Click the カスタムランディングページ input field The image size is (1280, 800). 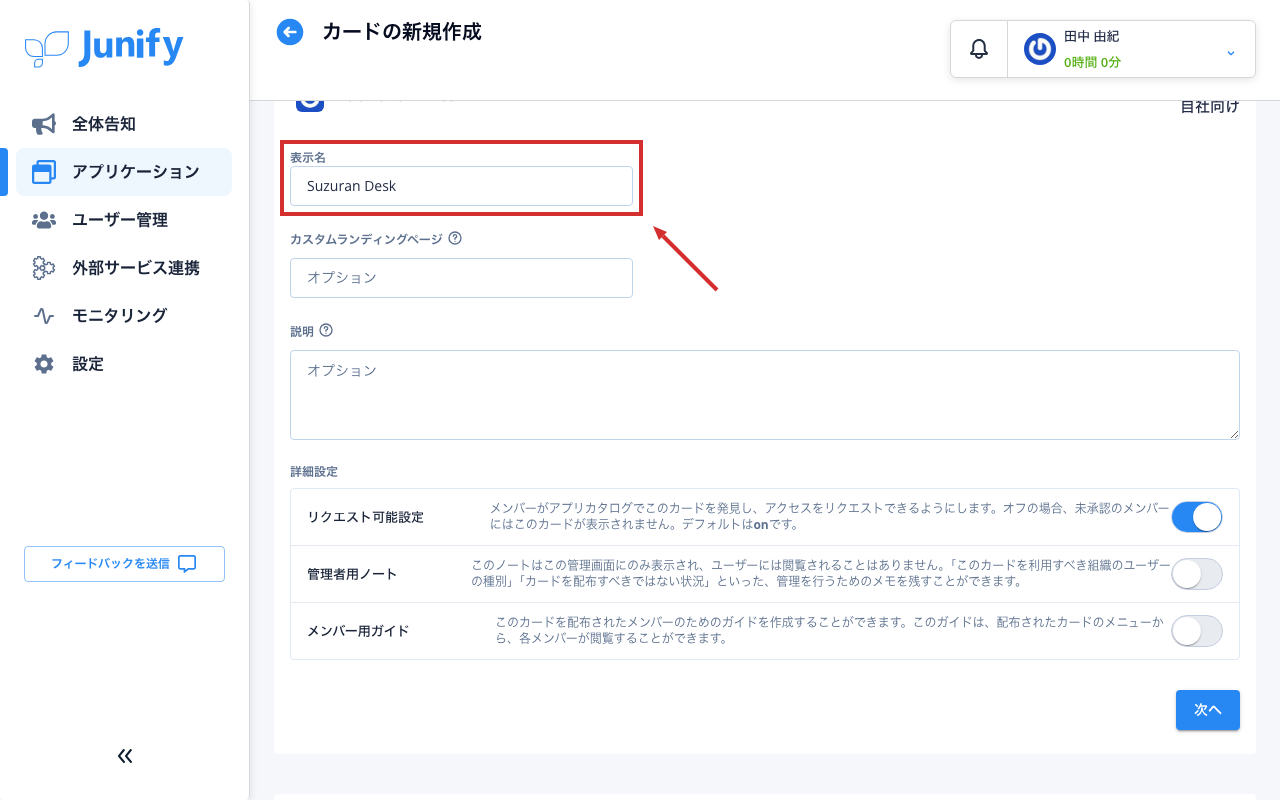click(x=461, y=278)
